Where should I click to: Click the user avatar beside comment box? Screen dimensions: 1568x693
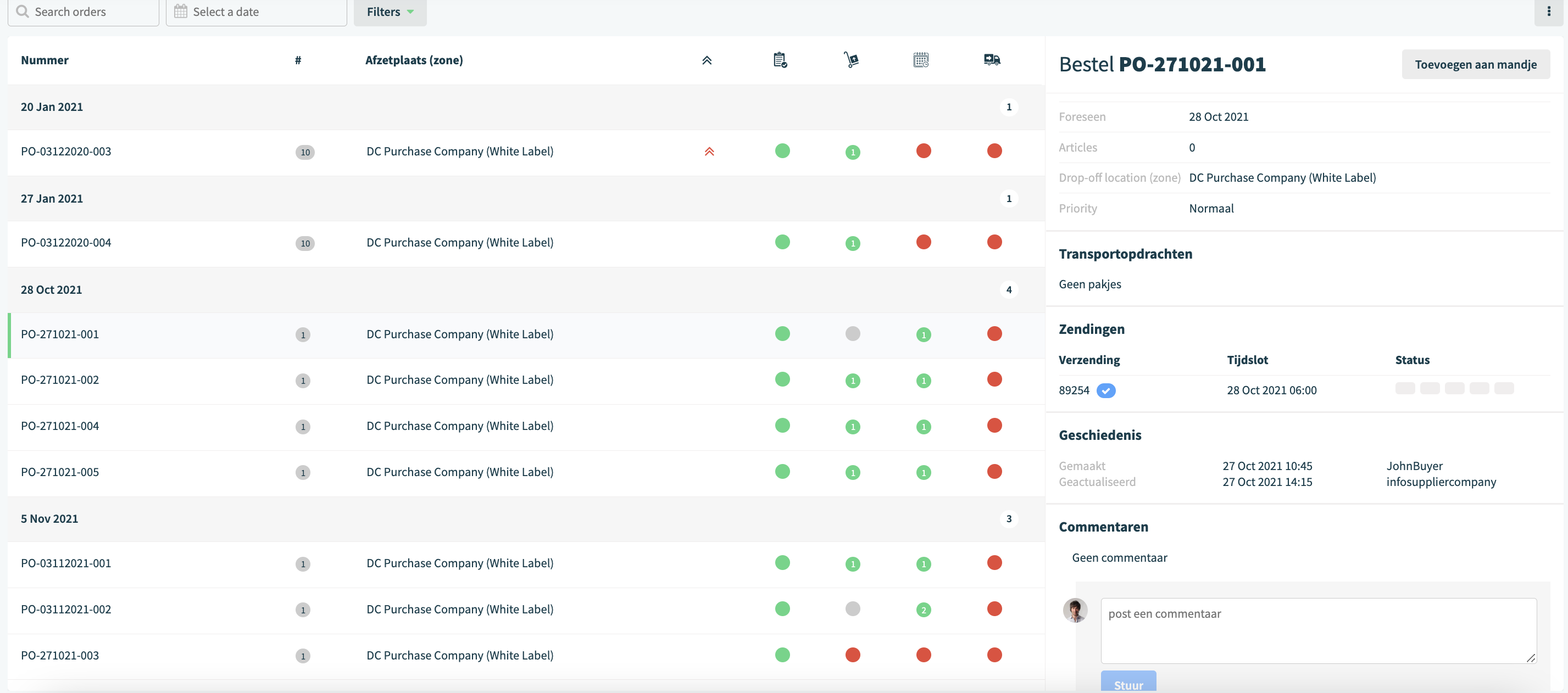(1075, 610)
